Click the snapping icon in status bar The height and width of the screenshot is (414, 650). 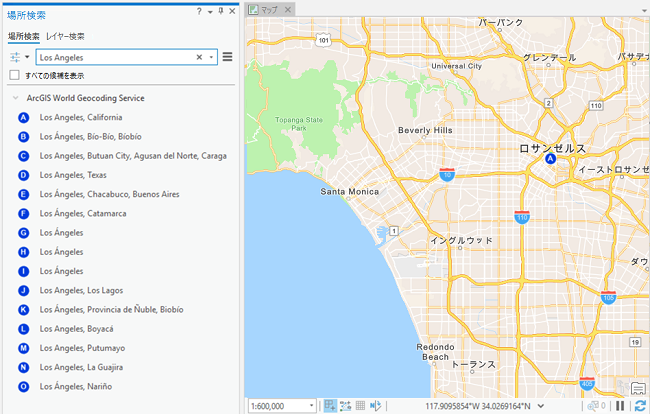coord(330,405)
